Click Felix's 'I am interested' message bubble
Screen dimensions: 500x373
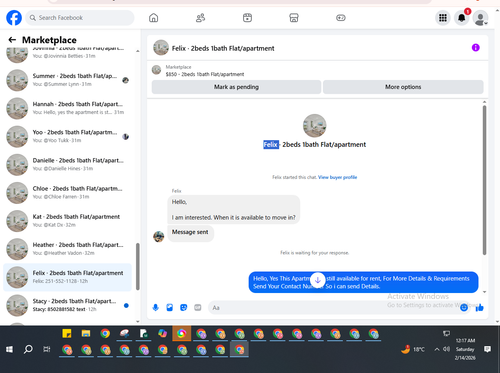click(x=233, y=210)
